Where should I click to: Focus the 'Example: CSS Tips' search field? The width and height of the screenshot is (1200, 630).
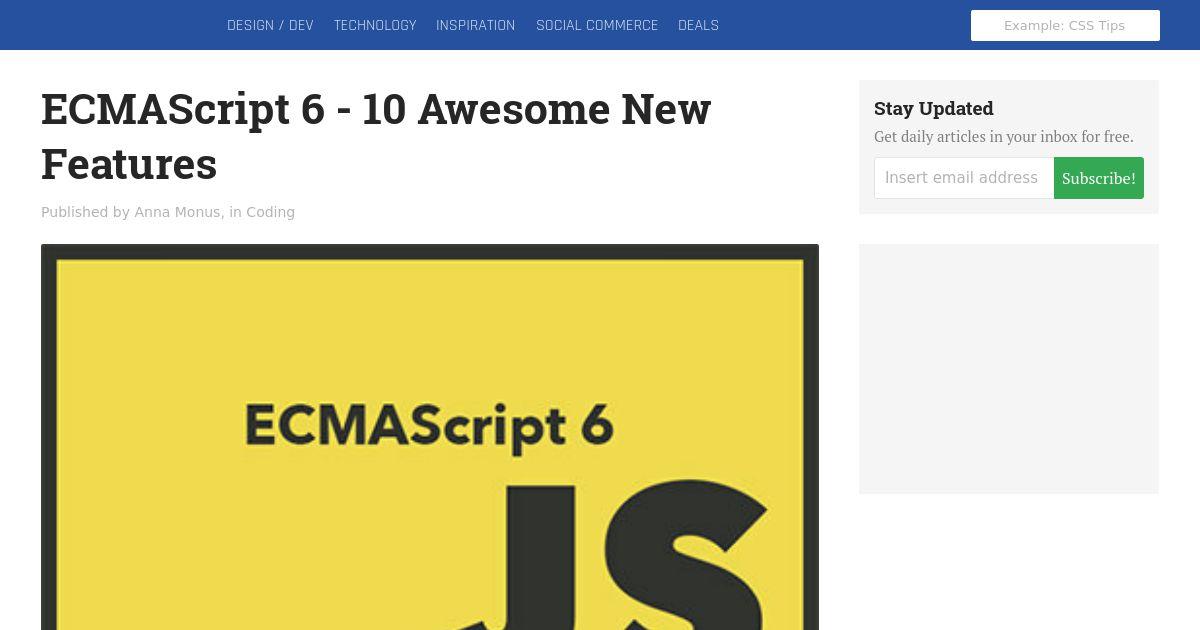(x=1065, y=25)
